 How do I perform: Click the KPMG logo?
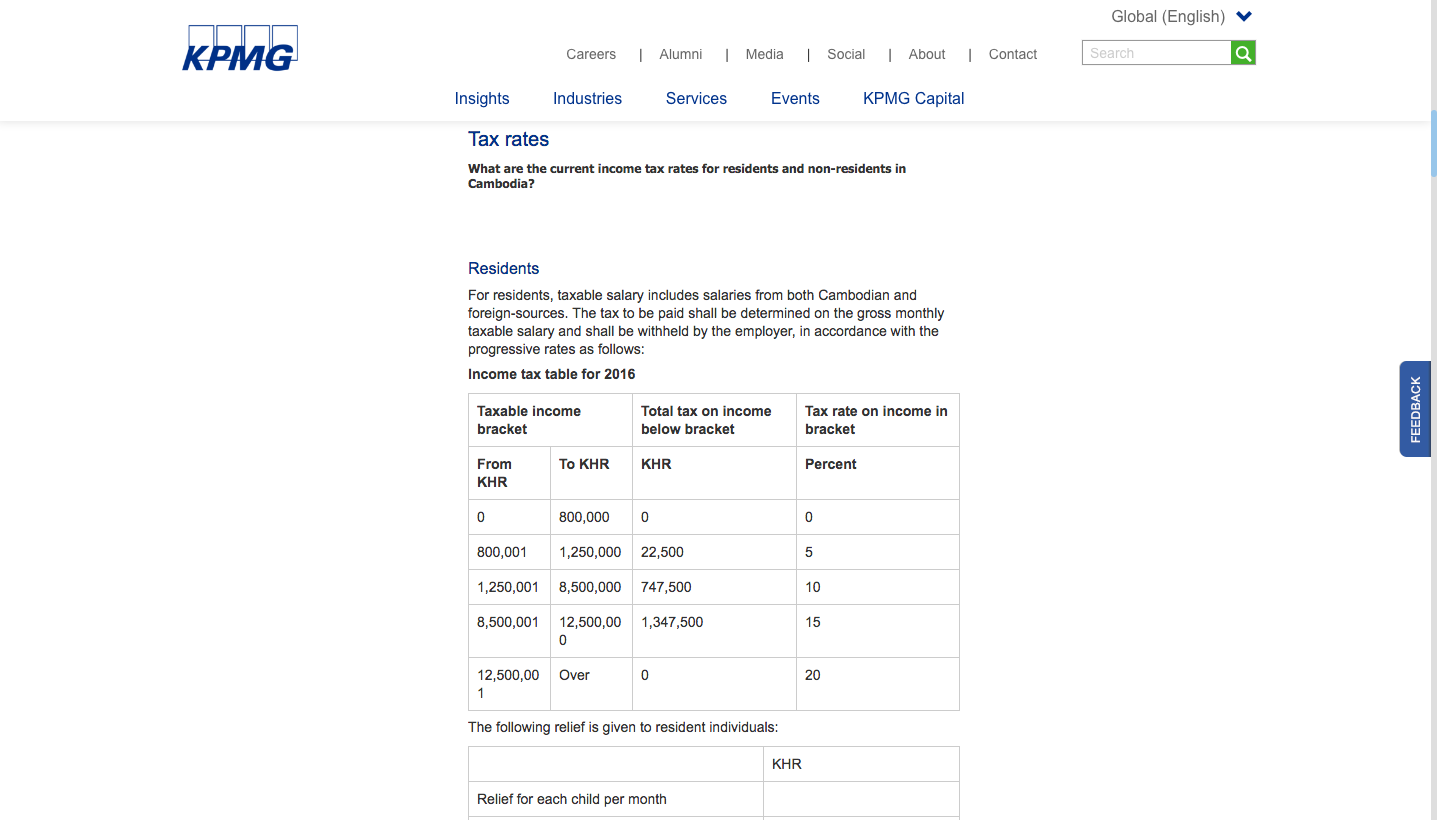click(240, 49)
